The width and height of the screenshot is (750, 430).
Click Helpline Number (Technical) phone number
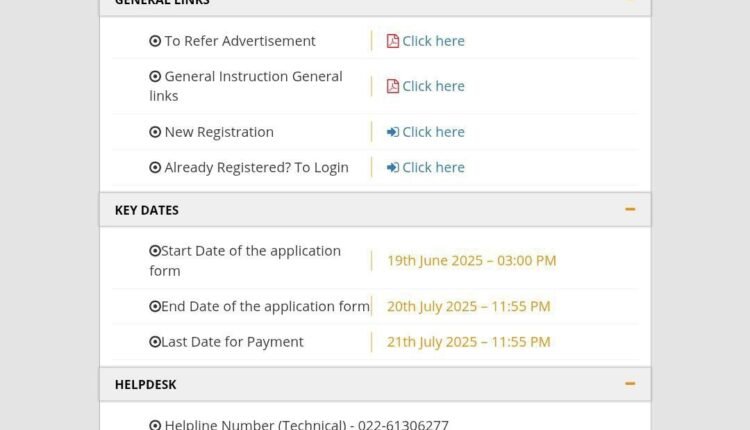point(414,425)
